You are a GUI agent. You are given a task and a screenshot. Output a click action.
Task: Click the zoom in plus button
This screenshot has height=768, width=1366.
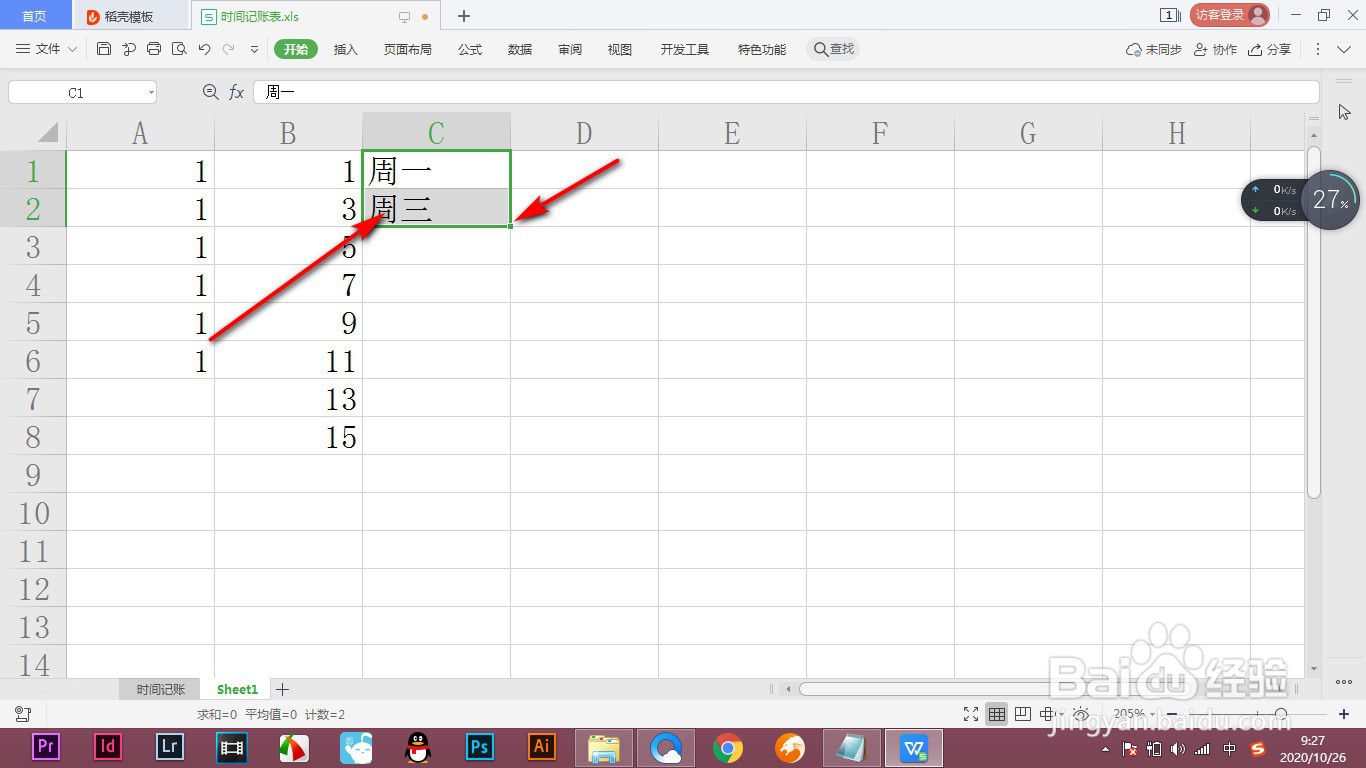[x=1344, y=714]
